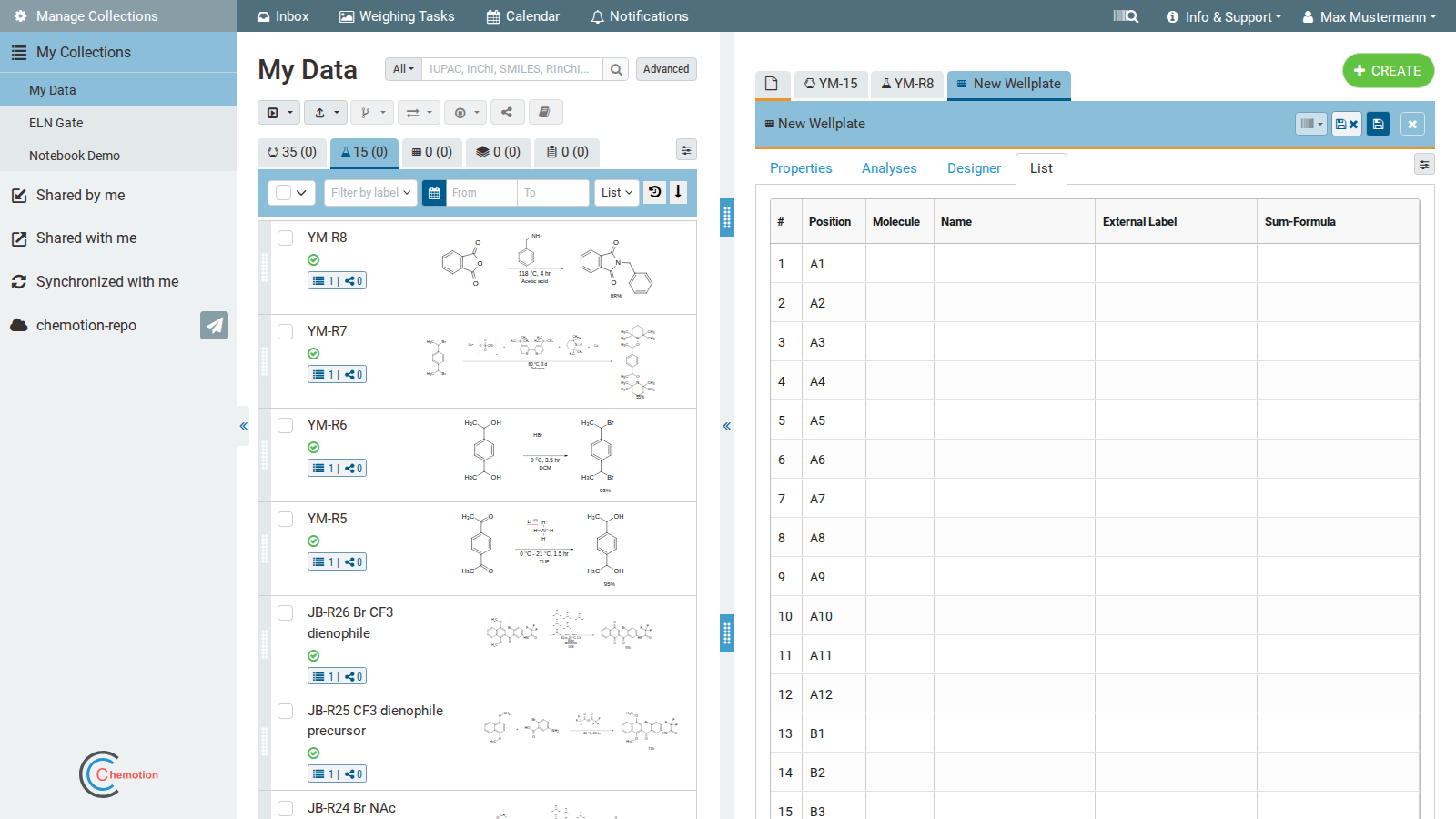Click the Save wellplate disk icon
This screenshot has height=819, width=1456.
coord(1379,124)
